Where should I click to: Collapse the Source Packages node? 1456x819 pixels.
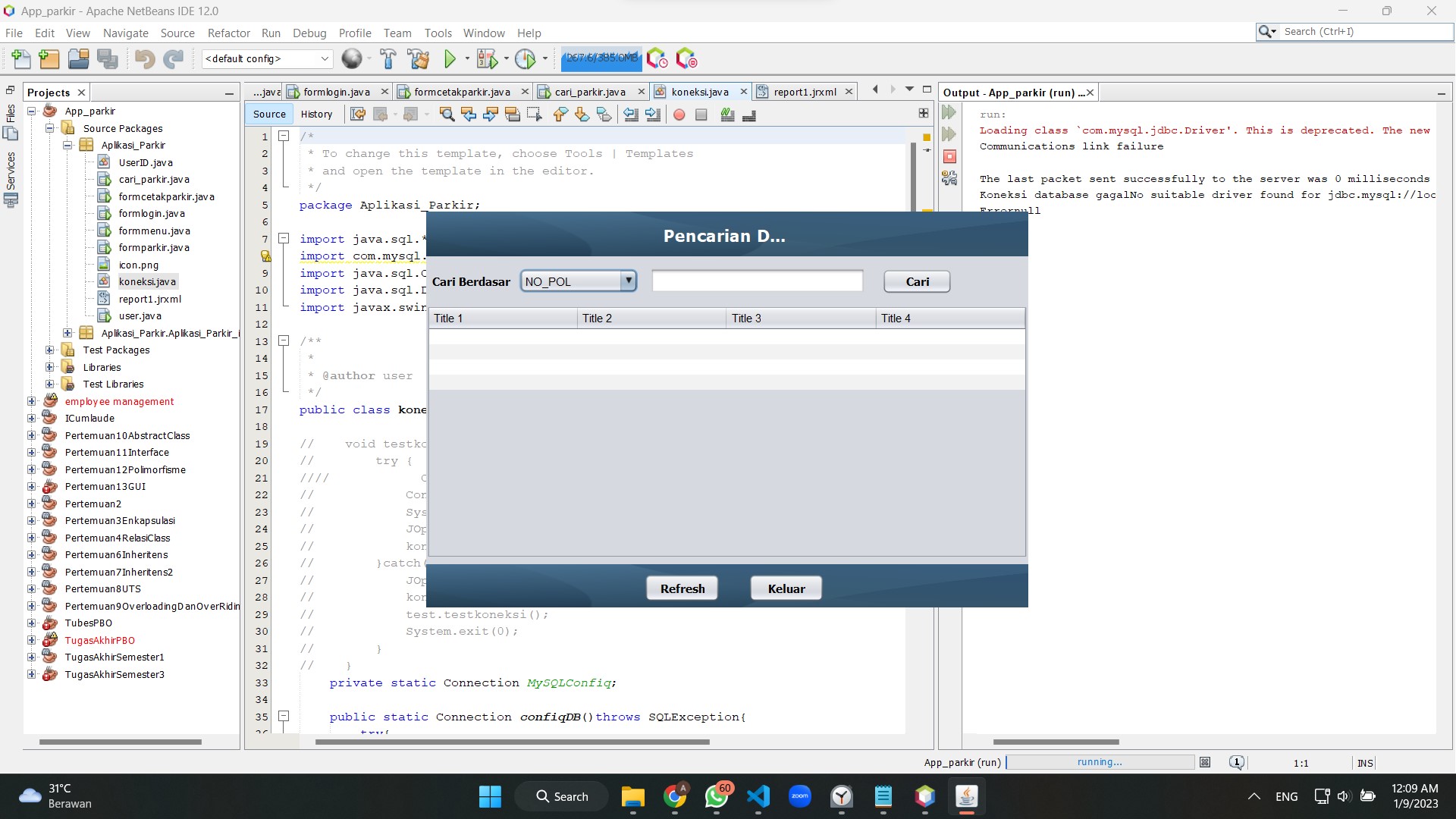[x=49, y=128]
